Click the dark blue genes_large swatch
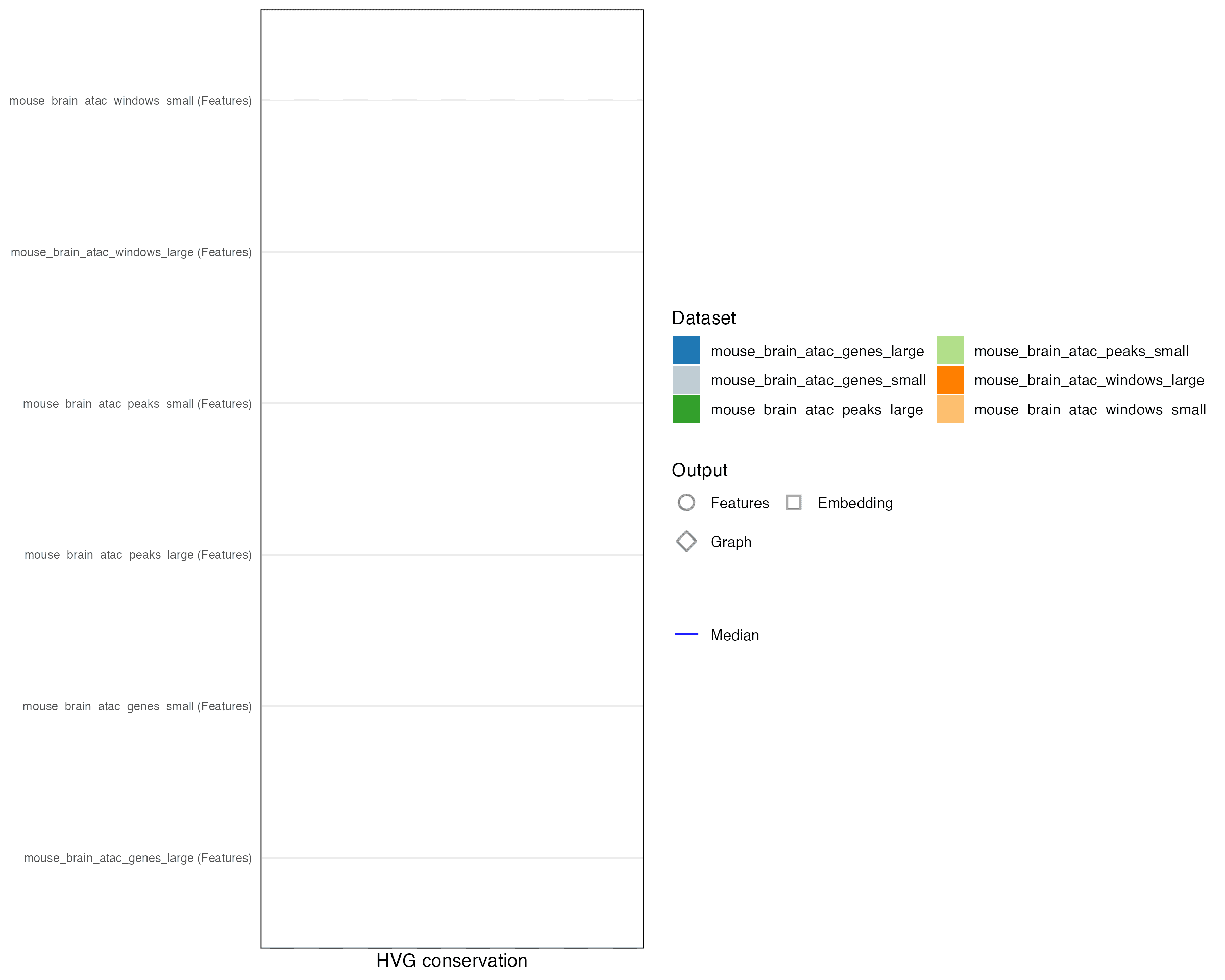Image resolution: width=1225 pixels, height=980 pixels. (686, 350)
